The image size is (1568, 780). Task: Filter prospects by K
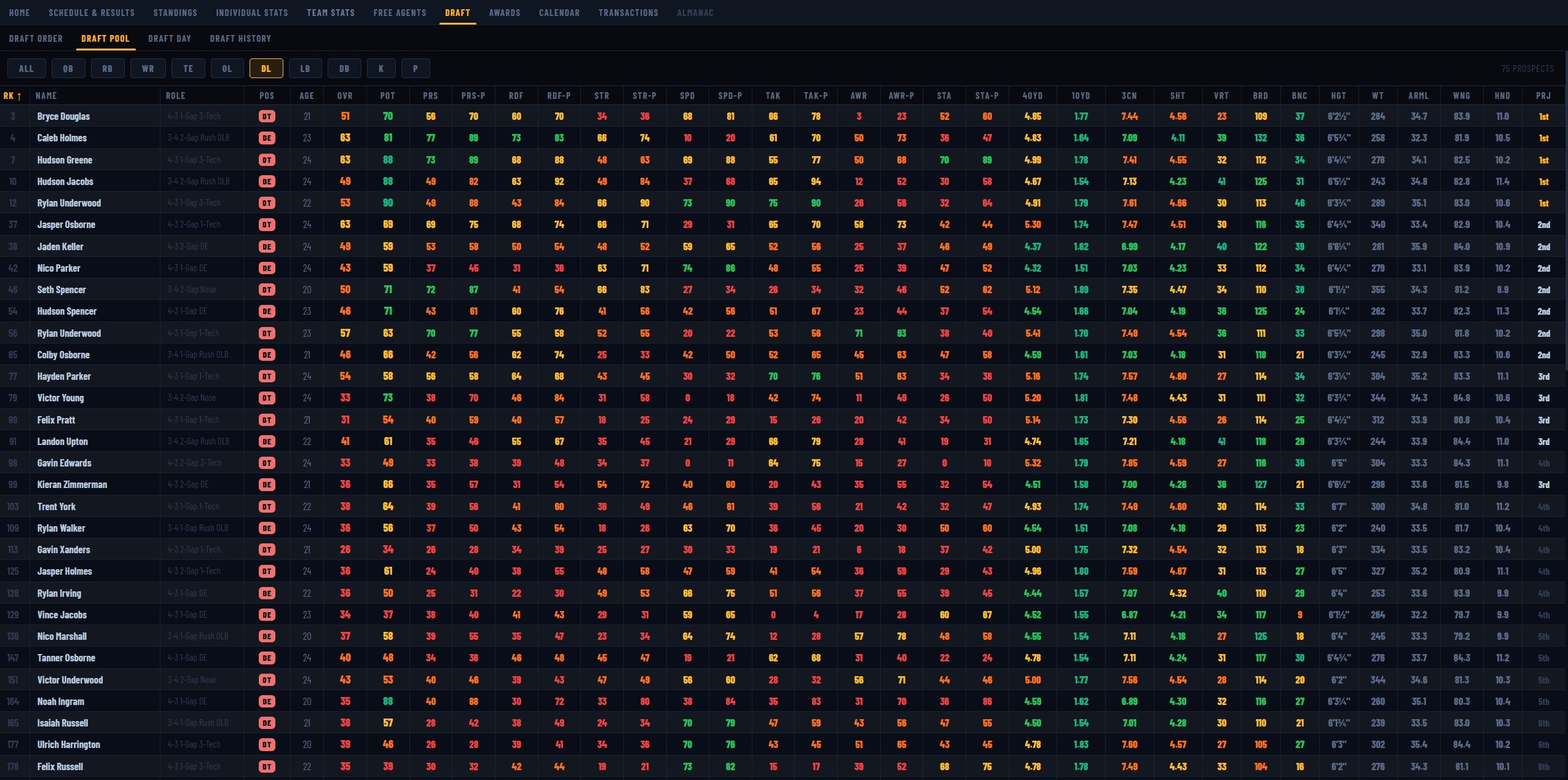381,68
